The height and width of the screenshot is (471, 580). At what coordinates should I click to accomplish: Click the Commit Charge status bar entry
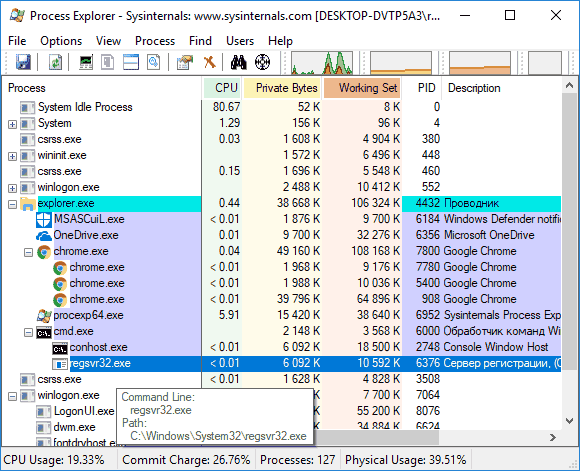pyautogui.click(x=186, y=460)
